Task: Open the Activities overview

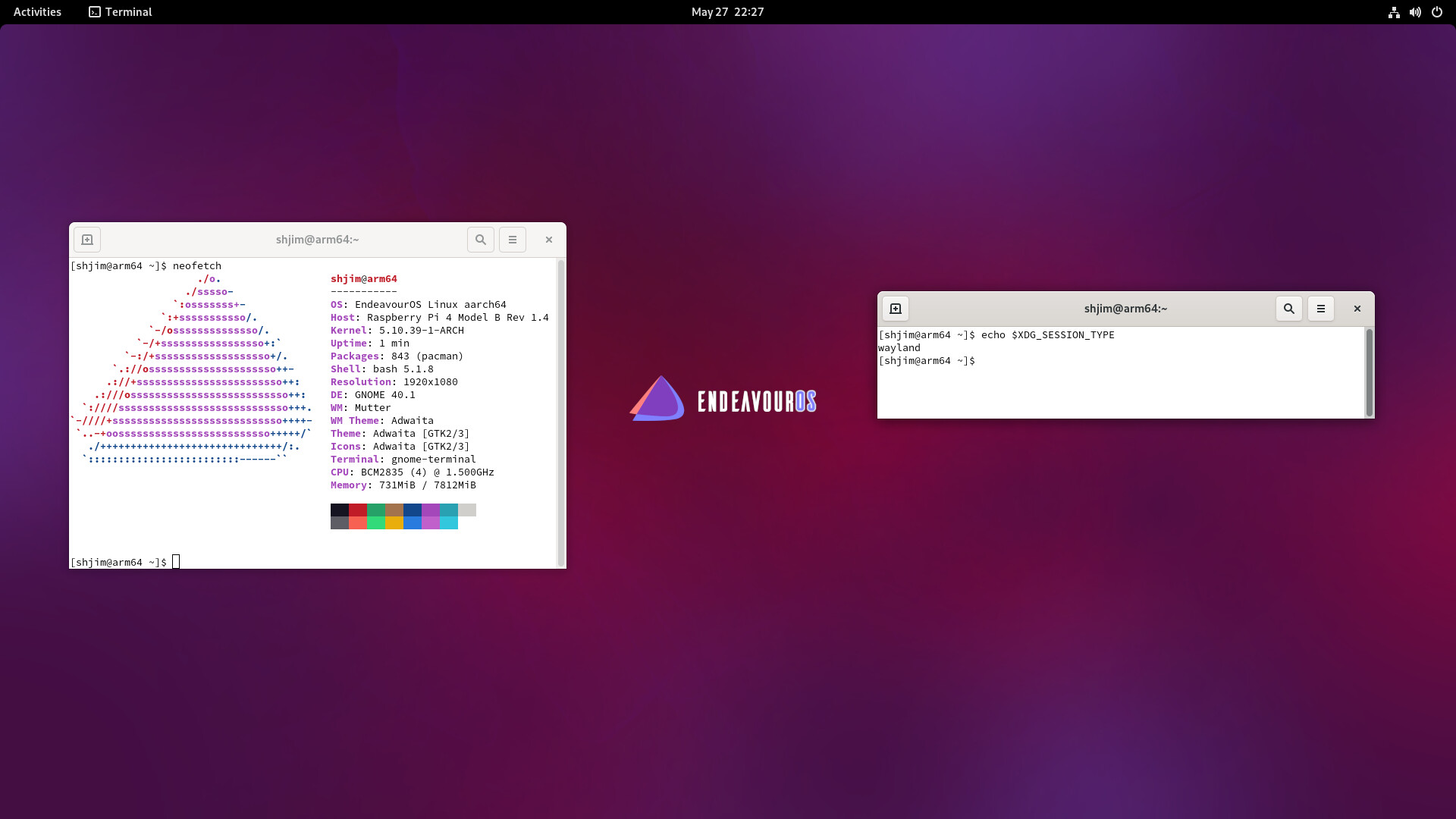Action: tap(37, 12)
